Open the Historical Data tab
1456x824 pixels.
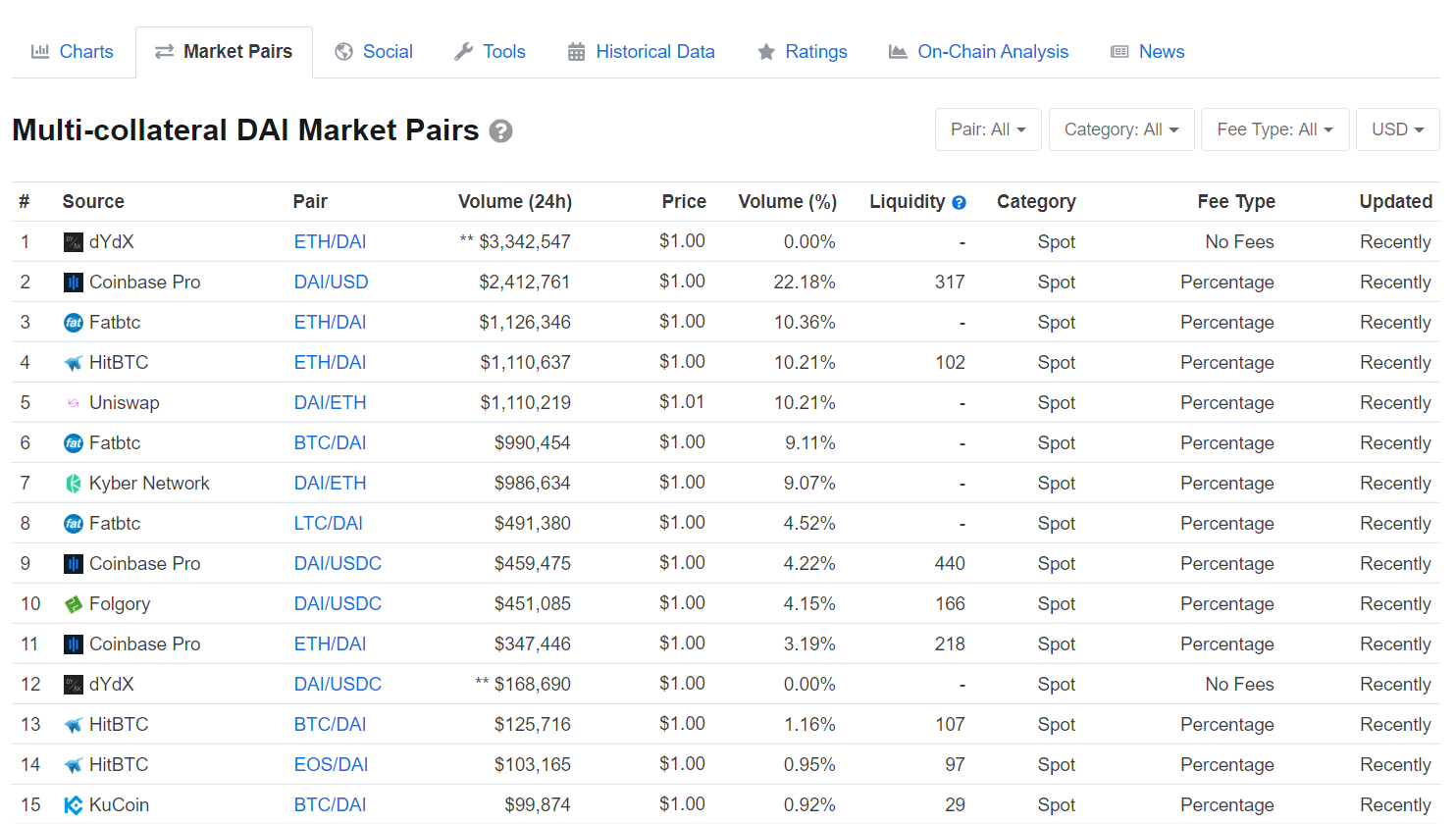[x=642, y=52]
